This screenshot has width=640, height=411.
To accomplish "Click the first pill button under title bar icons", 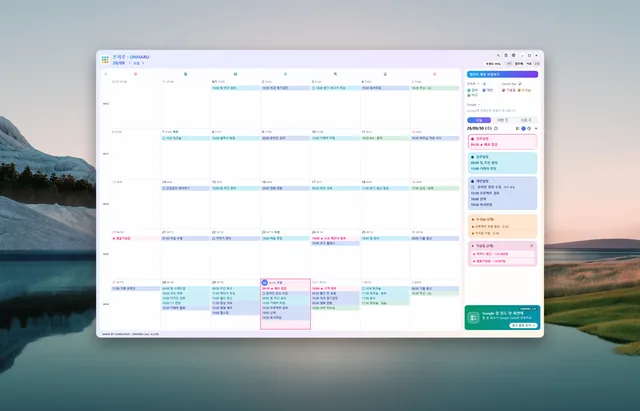I will pos(493,64).
